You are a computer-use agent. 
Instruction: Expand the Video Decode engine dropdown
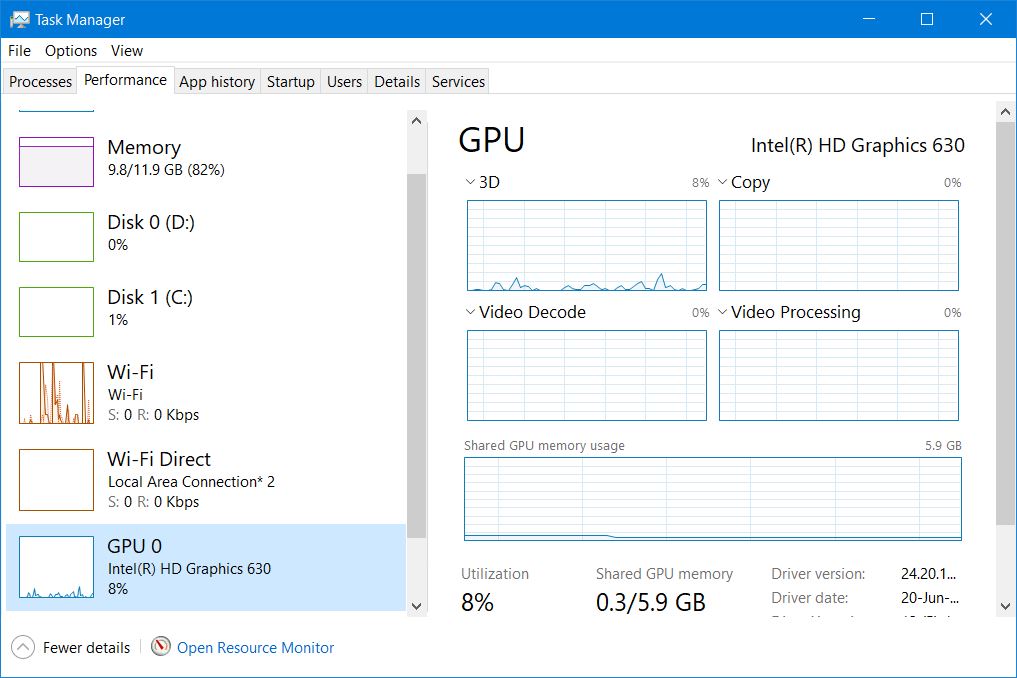tap(471, 312)
